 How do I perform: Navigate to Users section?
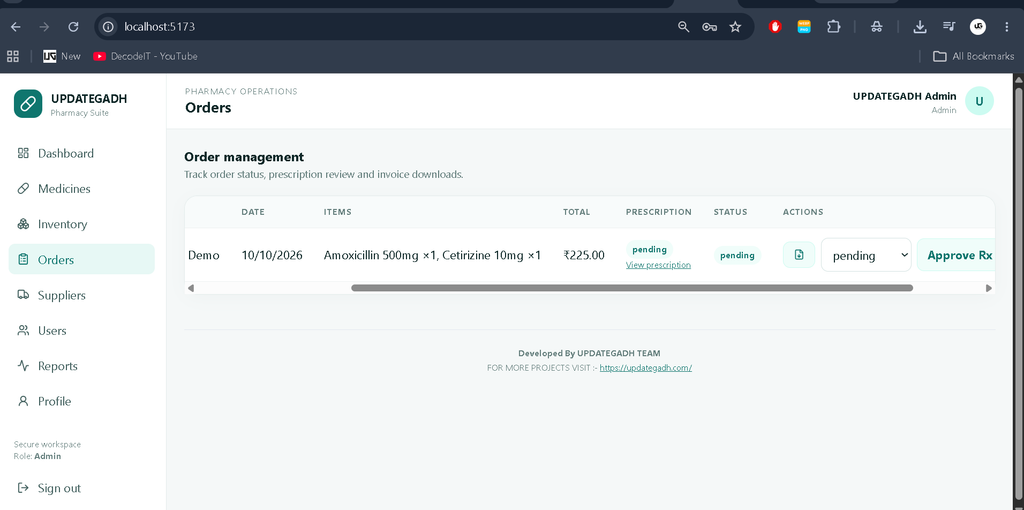click(x=82, y=330)
